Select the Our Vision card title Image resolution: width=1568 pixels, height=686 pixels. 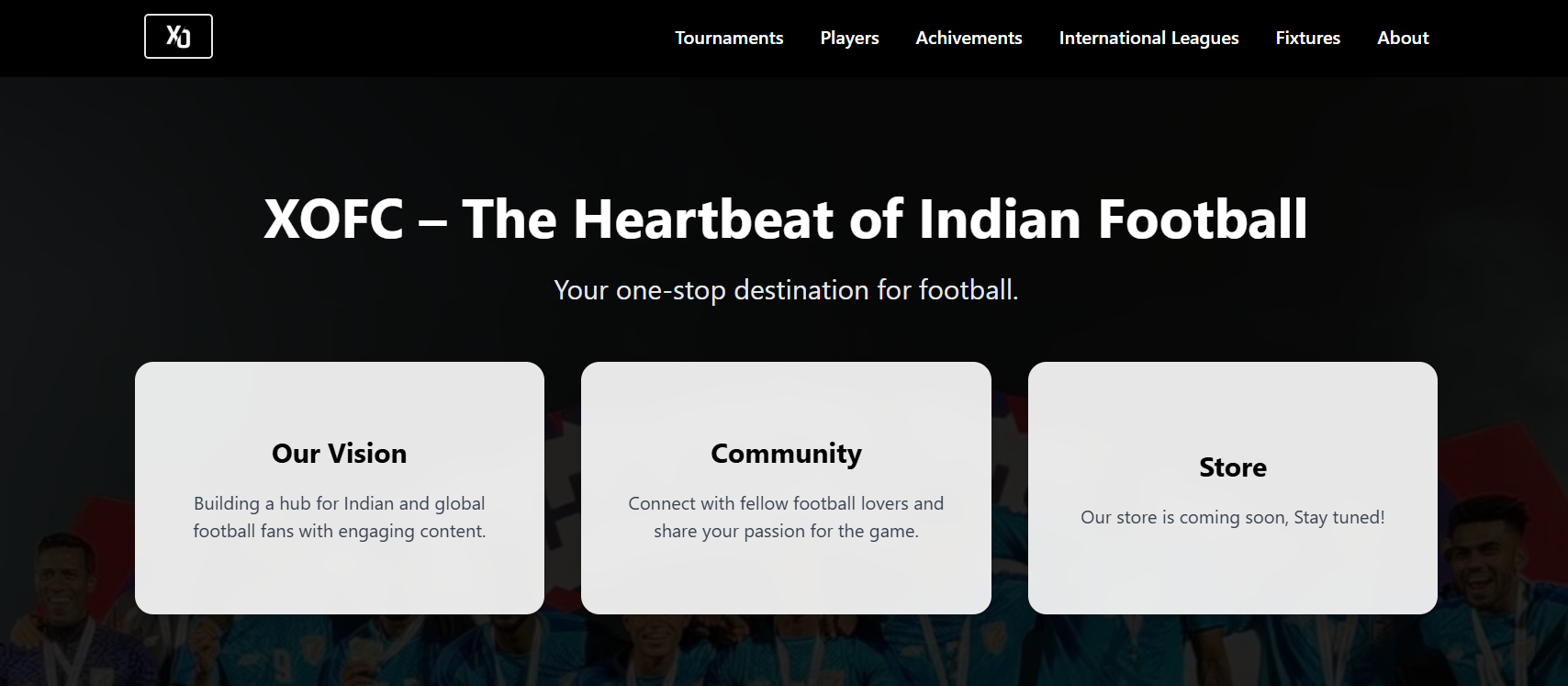point(339,454)
